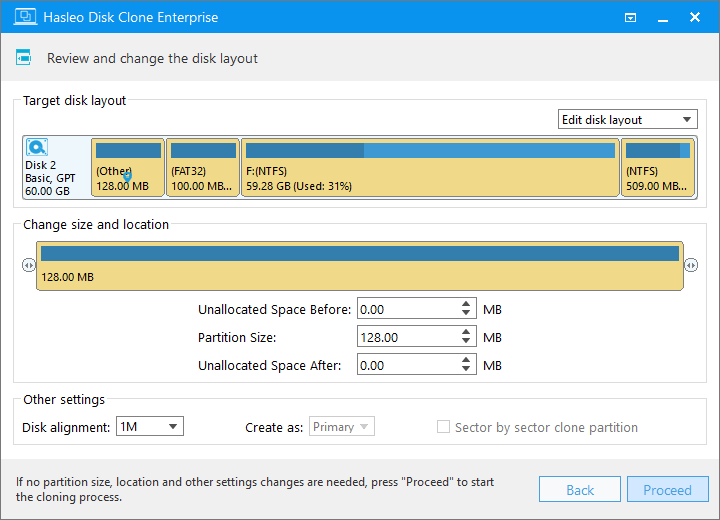Click the Unallocated Space Before label

(x=275, y=310)
